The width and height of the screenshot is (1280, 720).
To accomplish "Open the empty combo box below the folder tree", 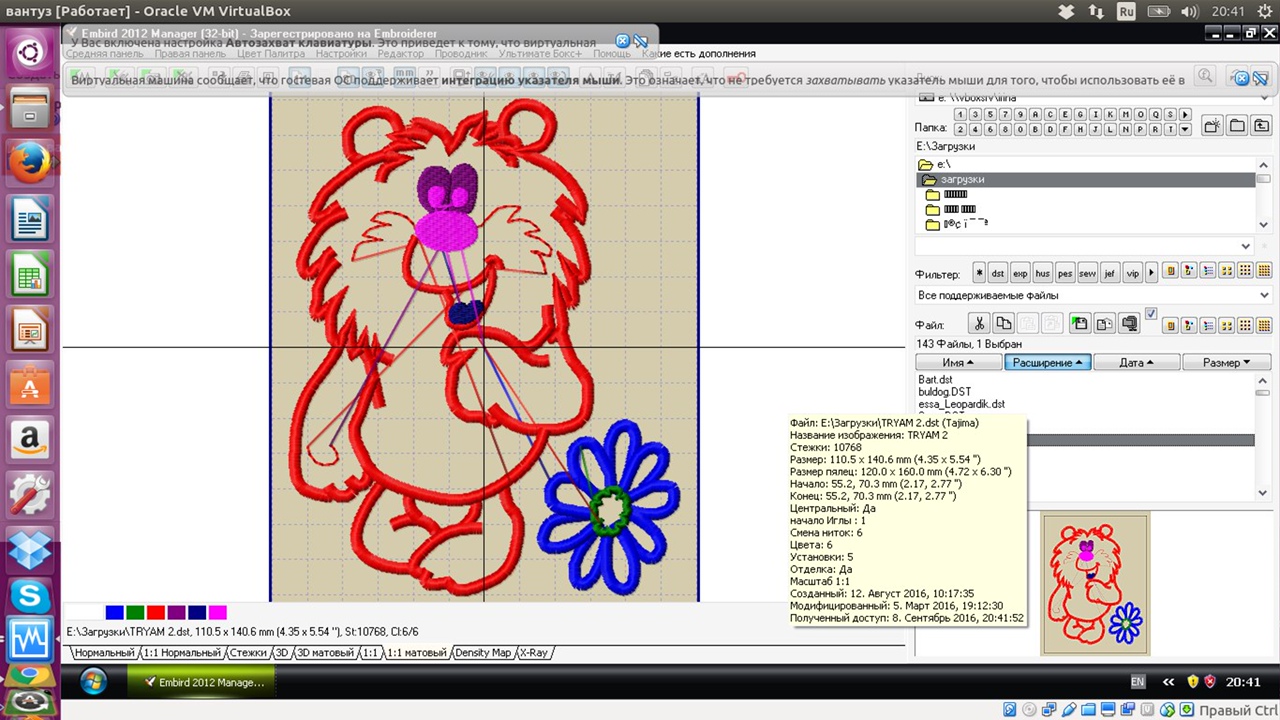I will coord(1245,246).
